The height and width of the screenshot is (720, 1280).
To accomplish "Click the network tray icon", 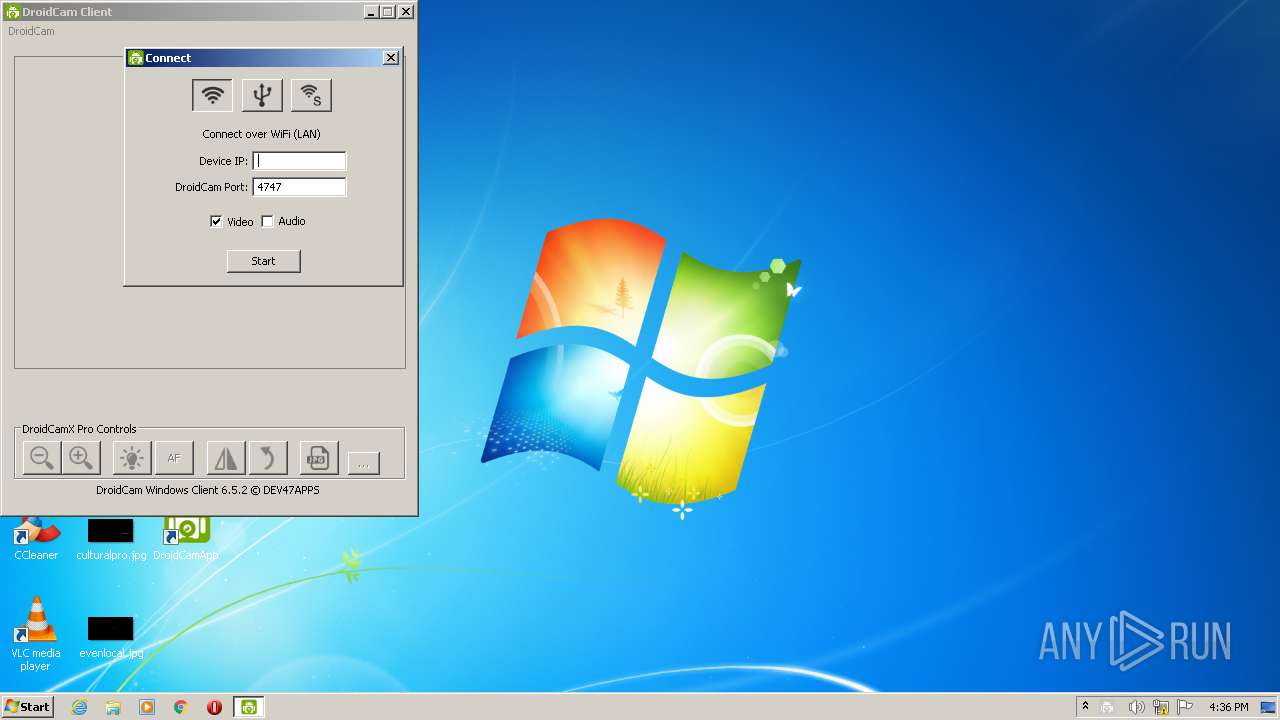I will 1160,707.
